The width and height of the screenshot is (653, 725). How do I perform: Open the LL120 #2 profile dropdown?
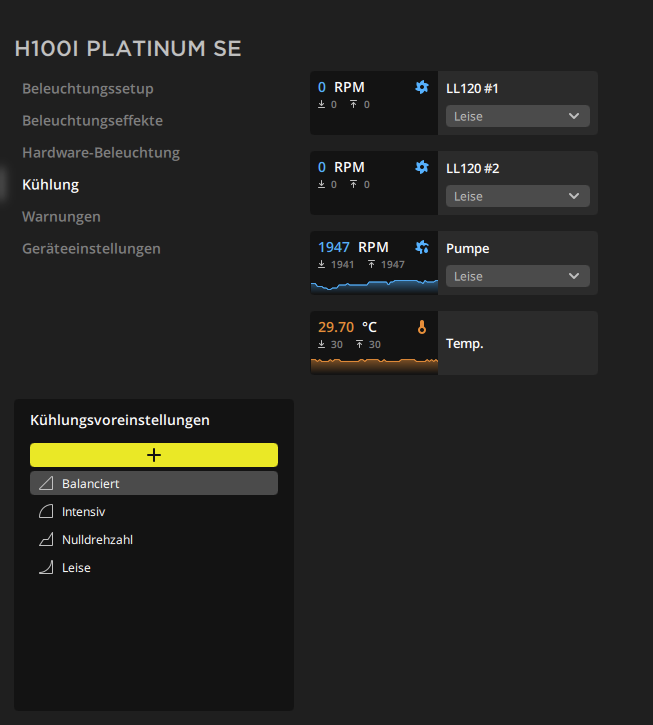(517, 196)
